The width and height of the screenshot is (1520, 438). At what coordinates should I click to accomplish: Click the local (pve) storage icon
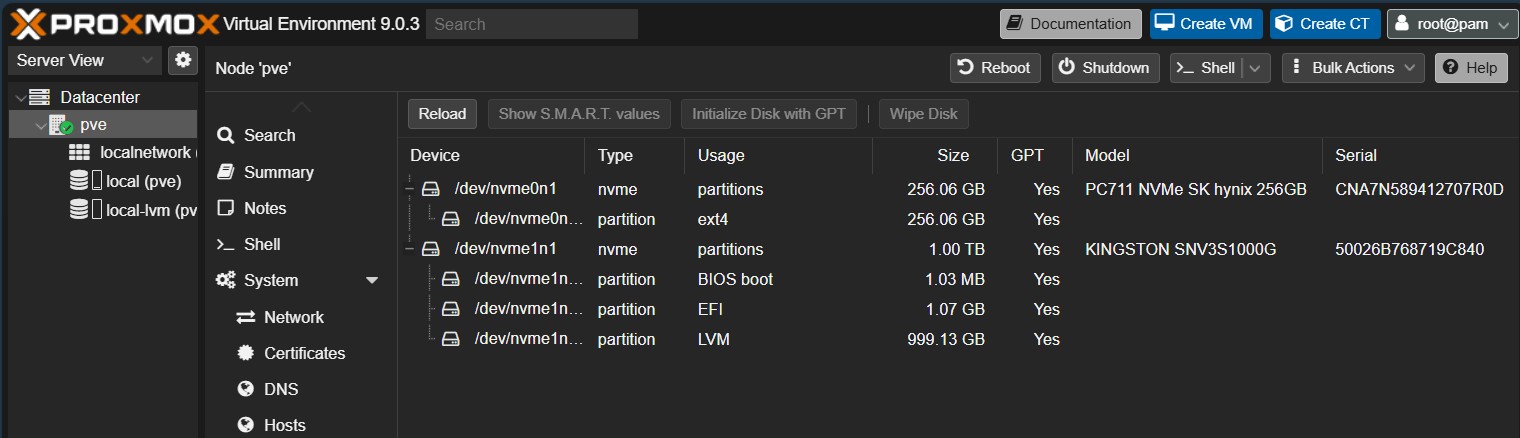coord(78,181)
